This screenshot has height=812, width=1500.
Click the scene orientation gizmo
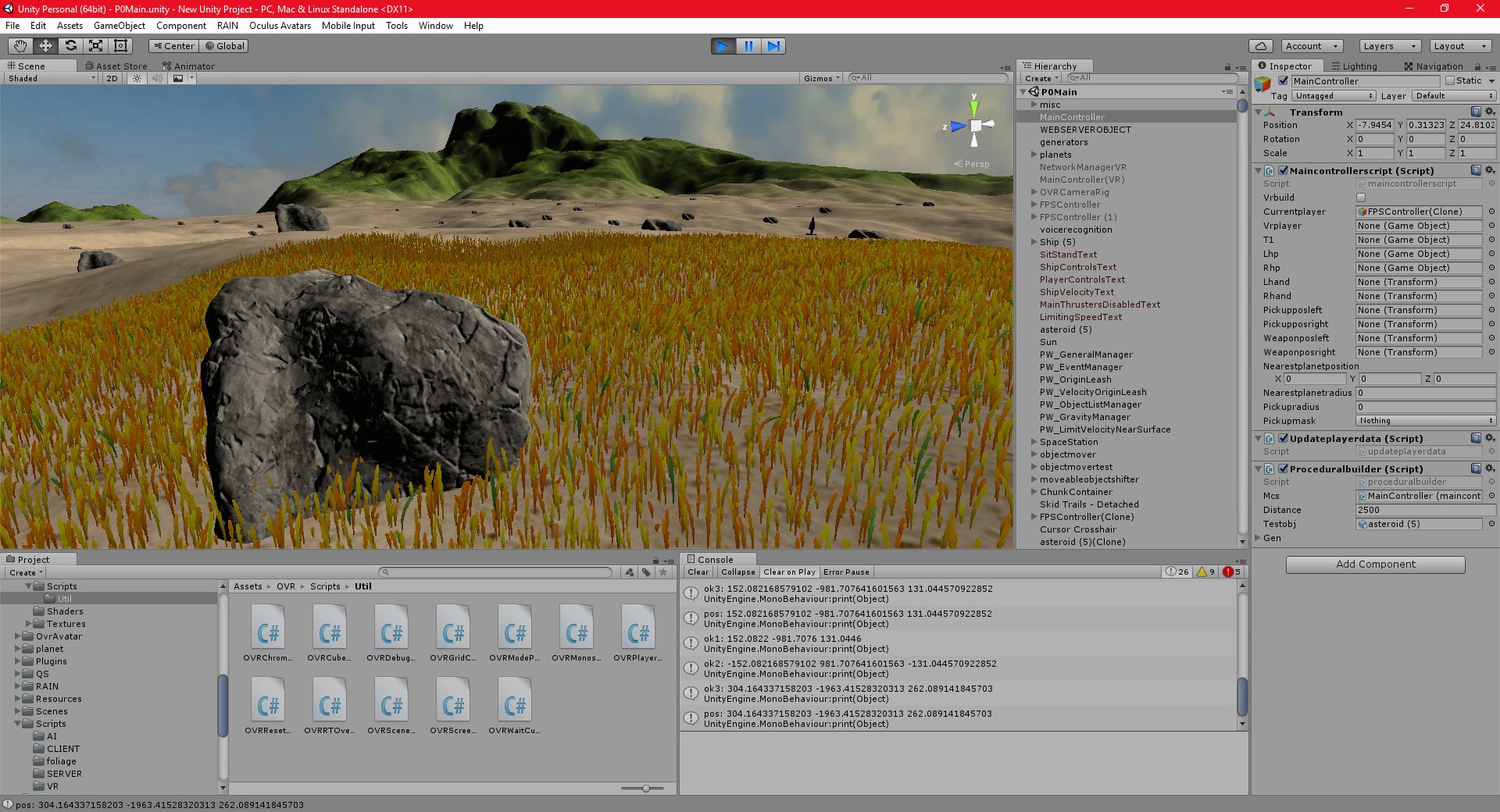tap(973, 125)
